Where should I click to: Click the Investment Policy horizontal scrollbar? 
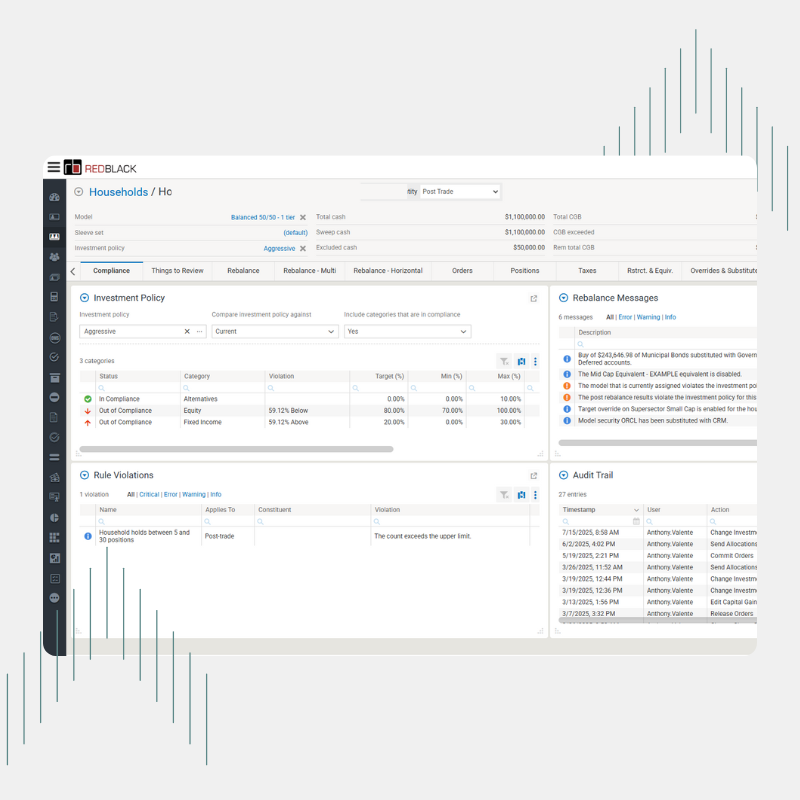236,449
